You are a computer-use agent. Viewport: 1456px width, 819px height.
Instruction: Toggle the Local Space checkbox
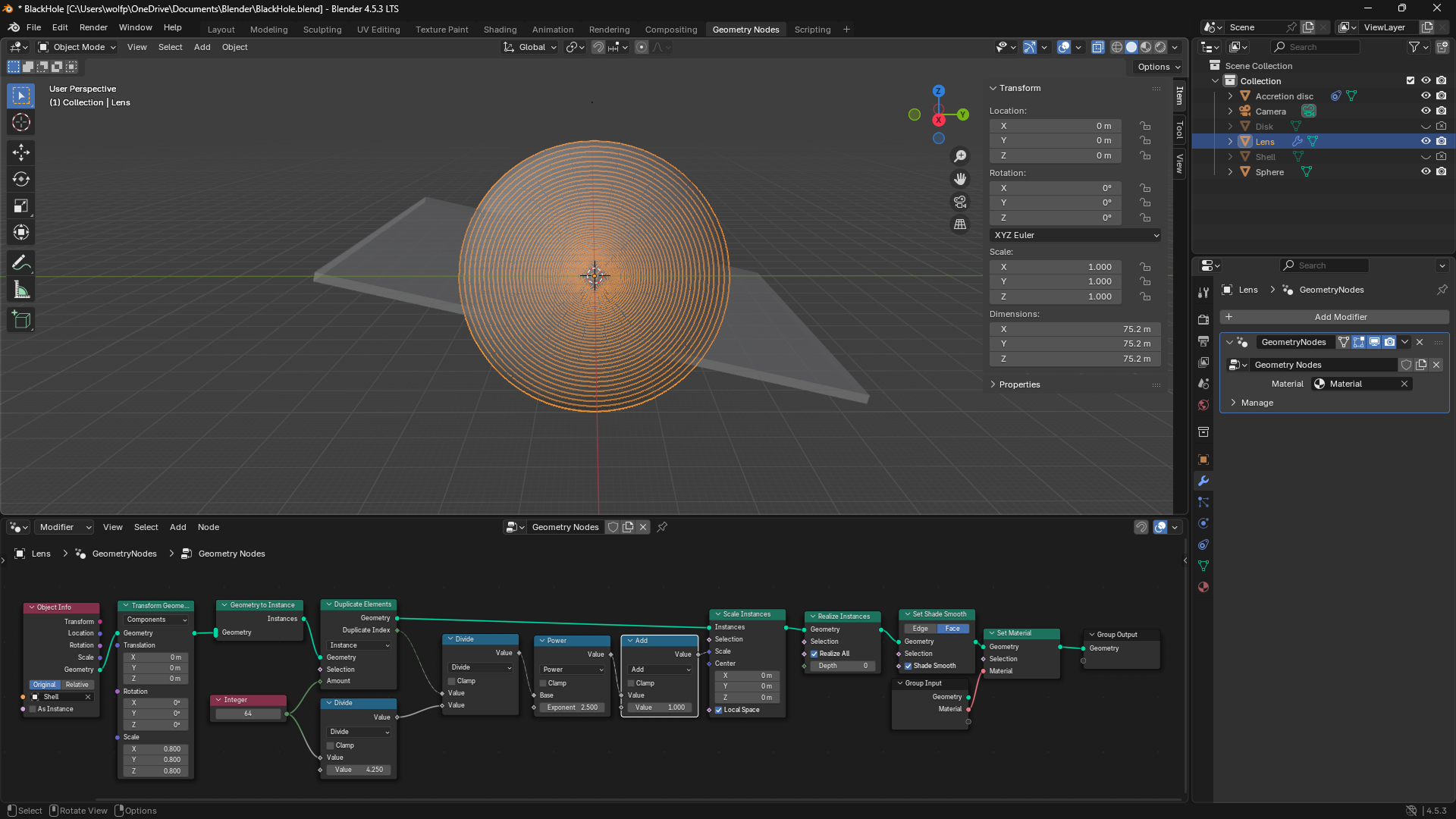tap(719, 710)
